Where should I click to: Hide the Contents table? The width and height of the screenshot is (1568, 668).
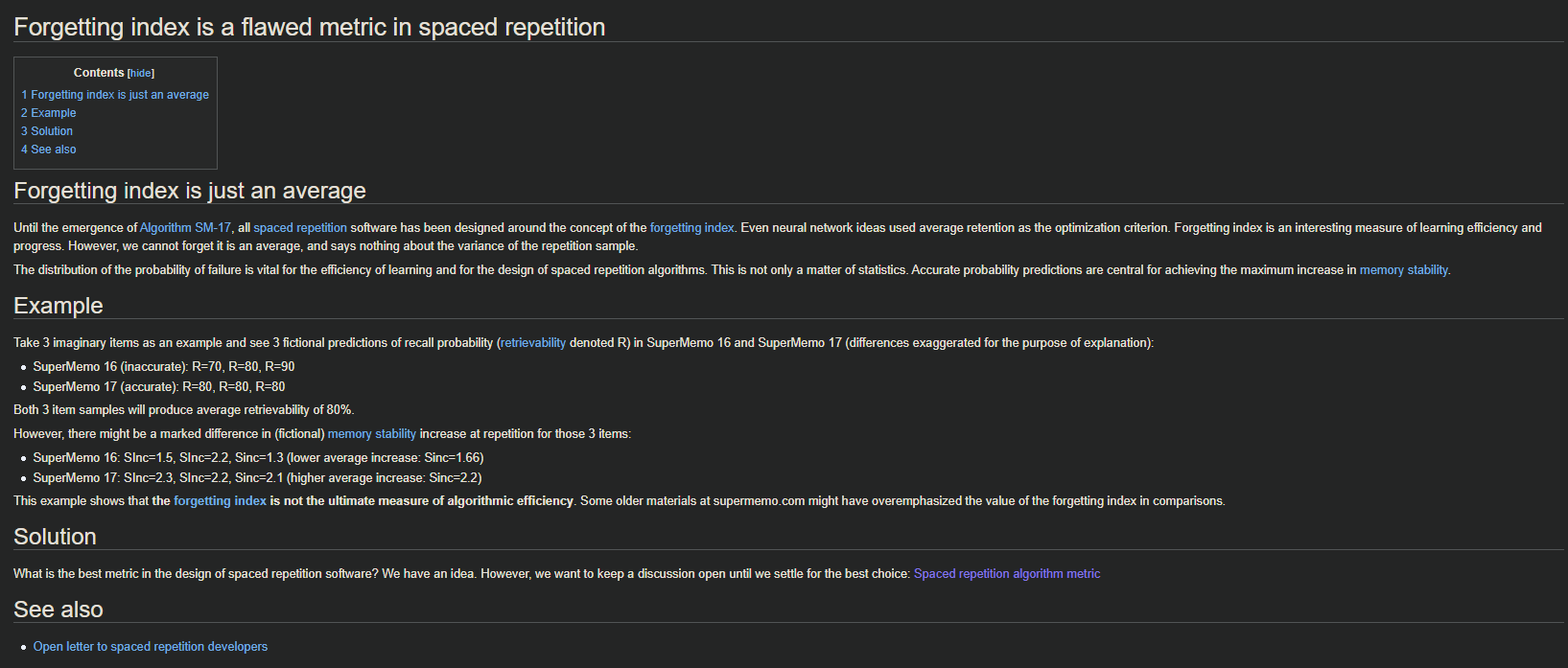(x=140, y=73)
